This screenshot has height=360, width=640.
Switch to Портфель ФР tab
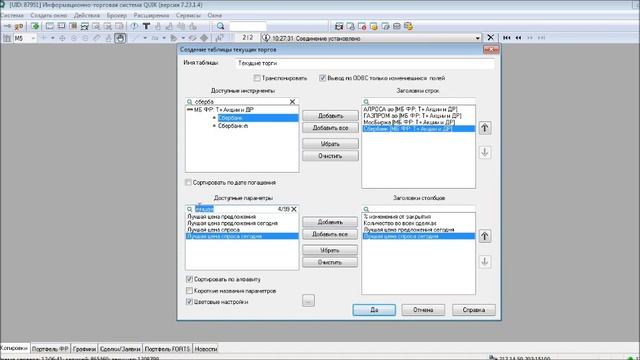coord(50,349)
